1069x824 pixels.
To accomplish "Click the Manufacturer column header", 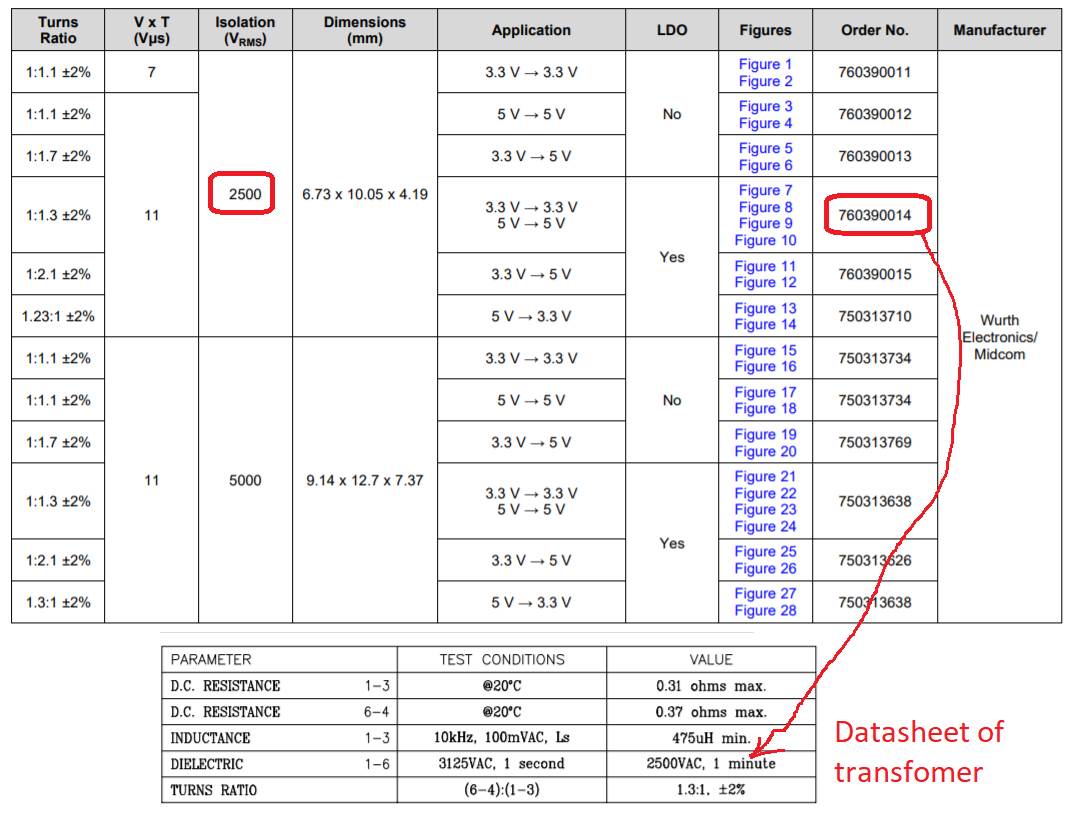I will (x=999, y=30).
